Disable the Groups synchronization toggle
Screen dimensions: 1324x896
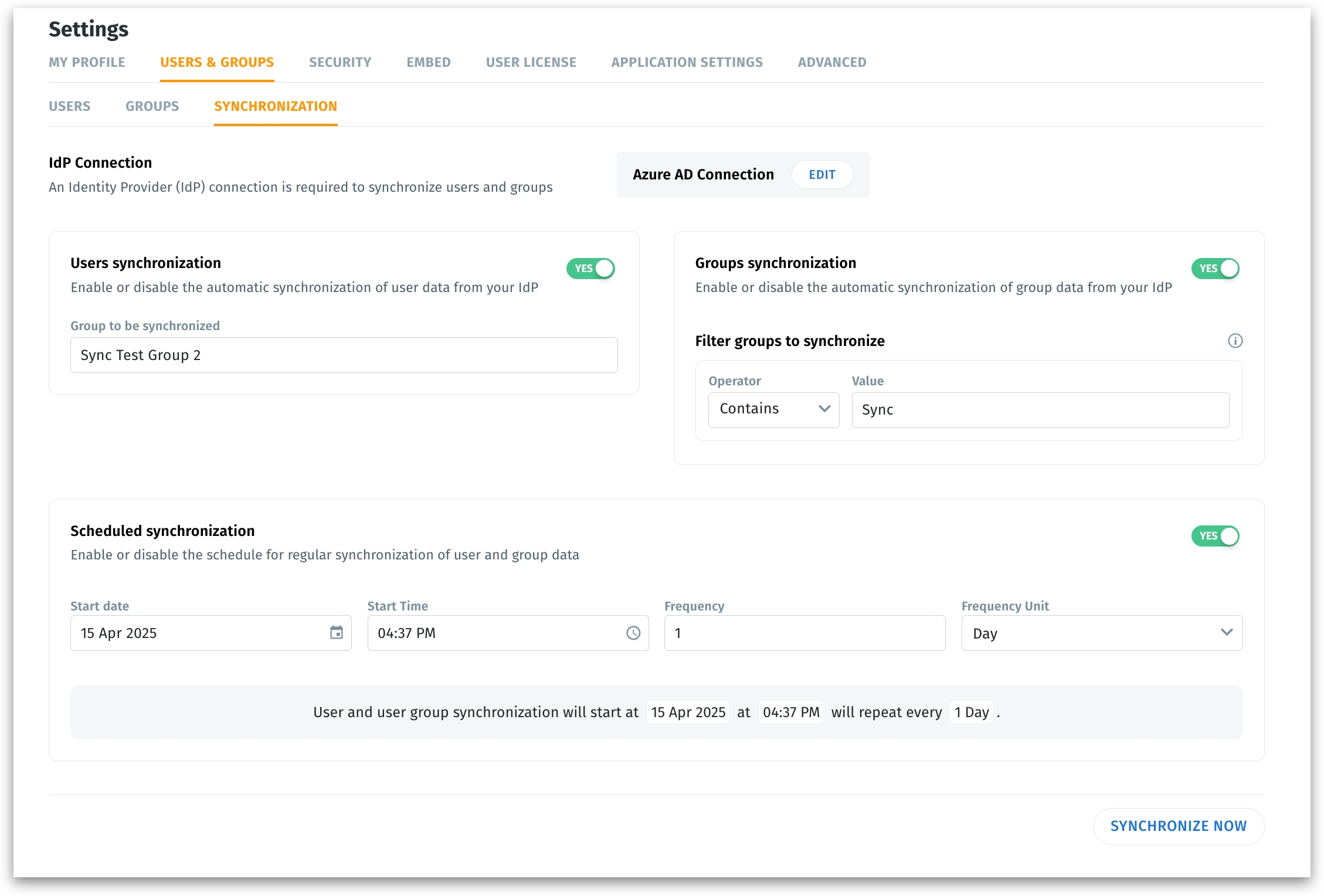click(x=1215, y=269)
